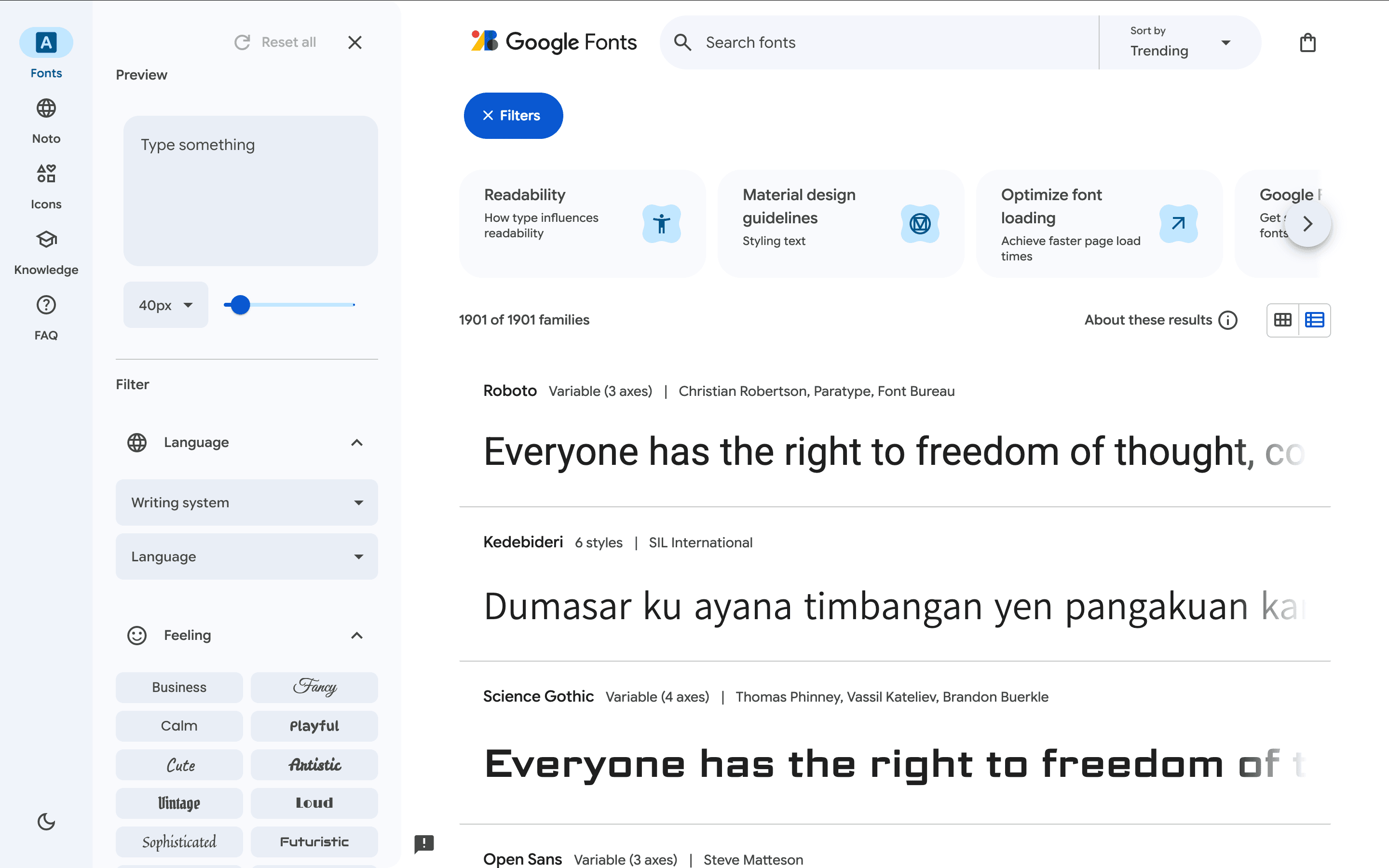Toggle the Fancy feeling chip
The image size is (1389, 868).
(314, 687)
